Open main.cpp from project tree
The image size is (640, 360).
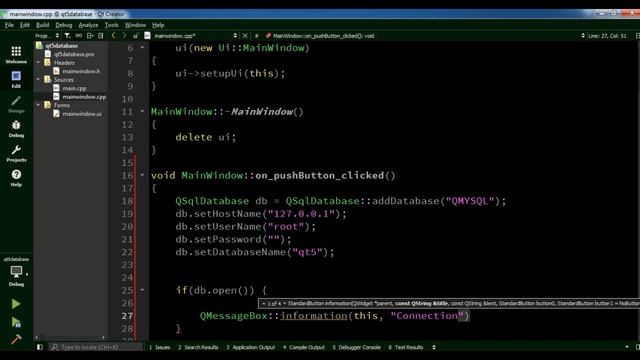74,88
